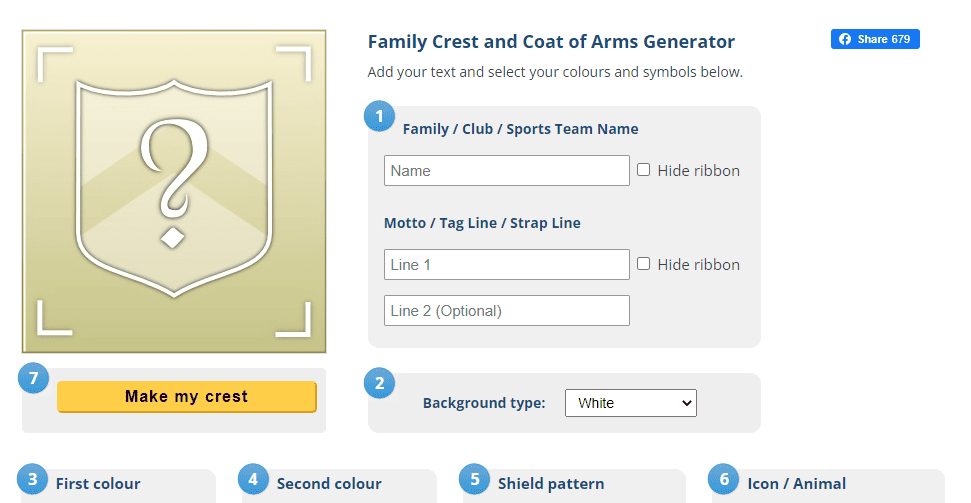
Task: Focus the Line 1 motto field
Action: [x=506, y=265]
